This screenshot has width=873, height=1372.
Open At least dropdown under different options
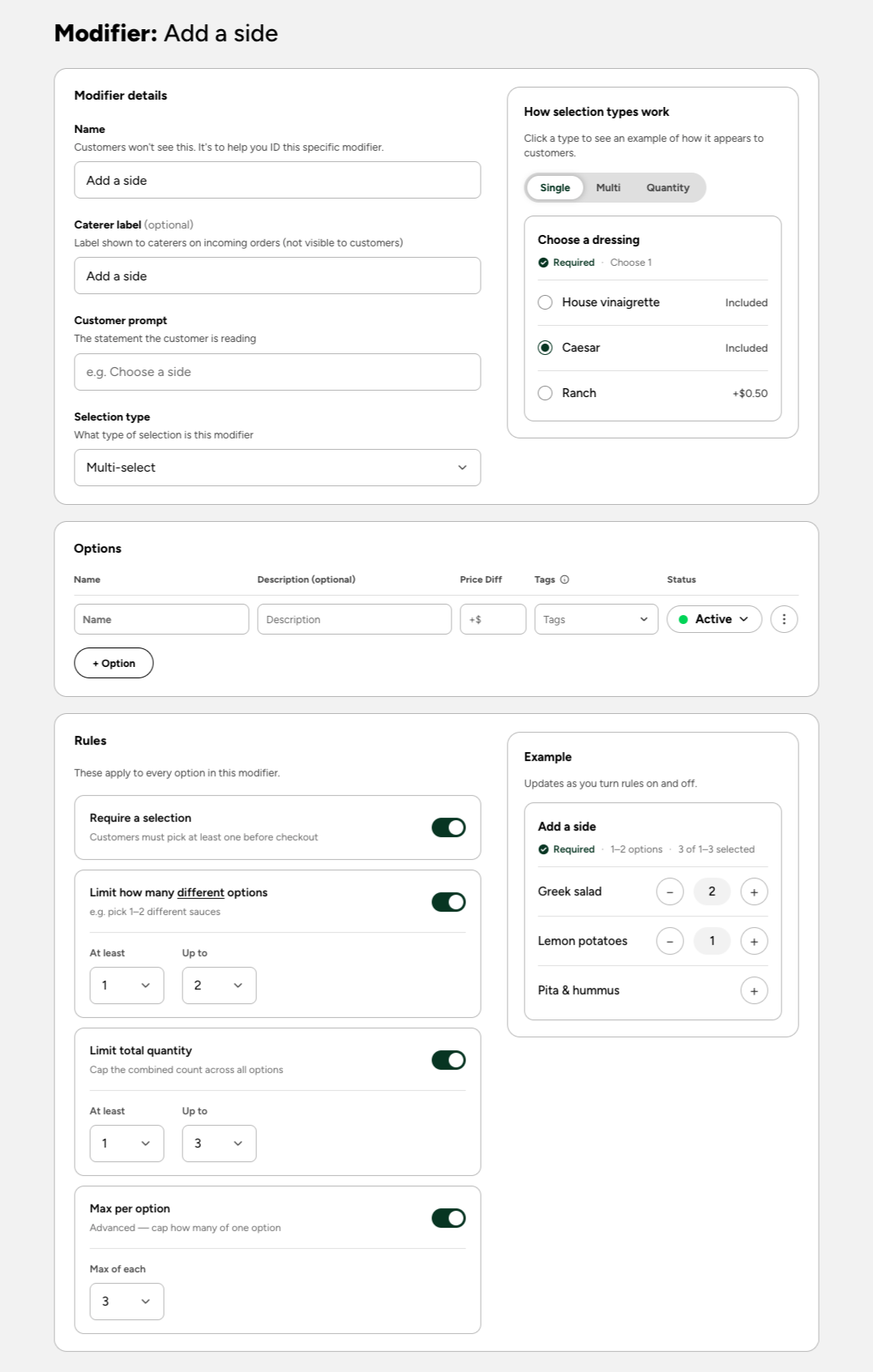click(x=126, y=985)
